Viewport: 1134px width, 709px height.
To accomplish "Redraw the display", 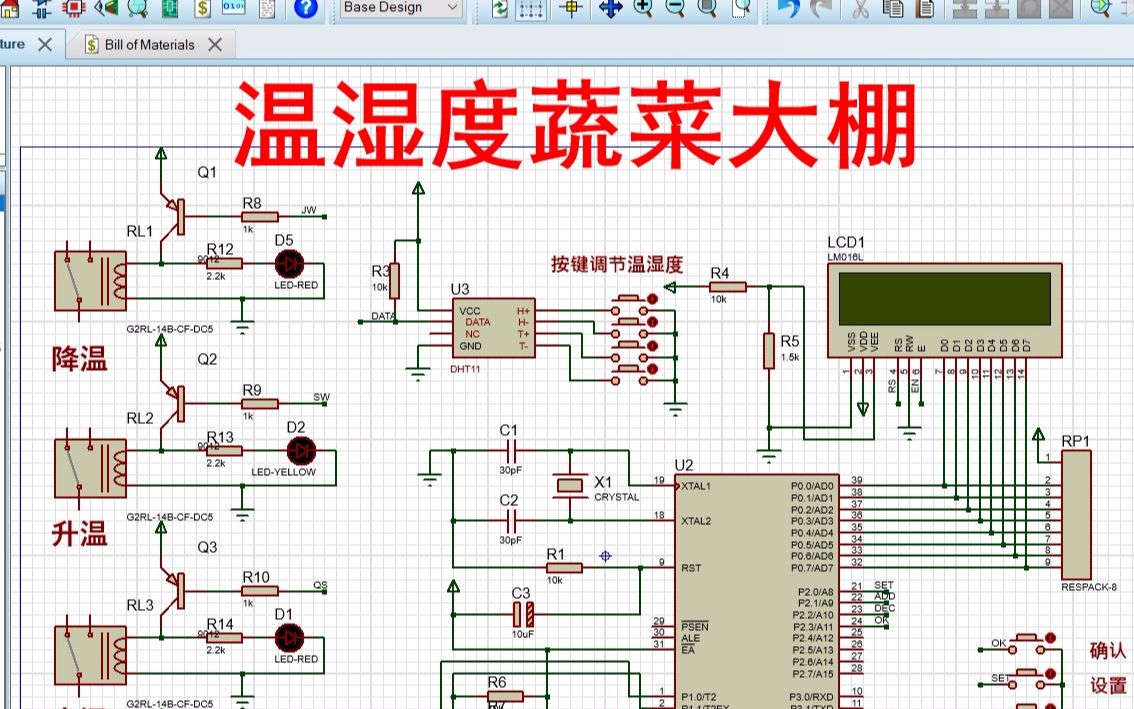I will 499,8.
